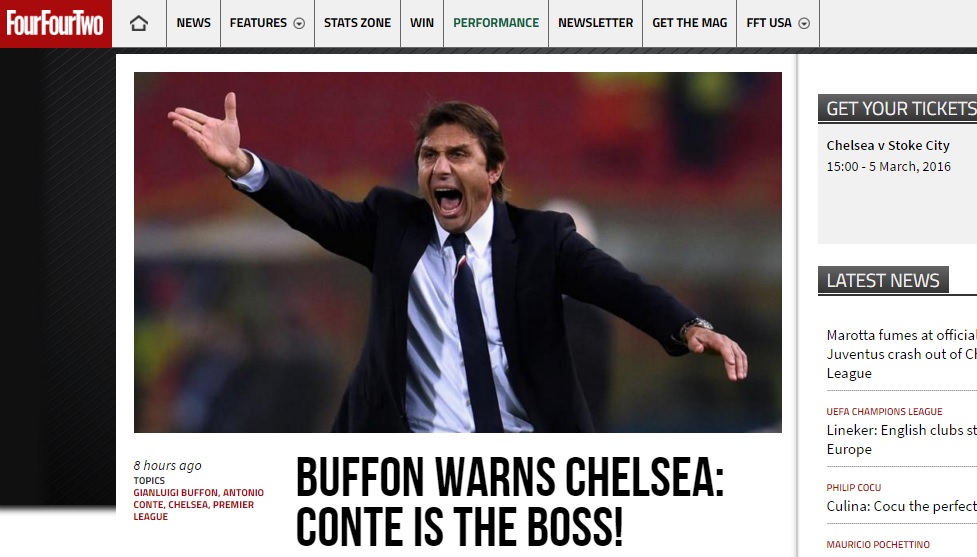The image size is (977, 557).
Task: Read the Marotta fumes at officials story
Action: pyautogui.click(x=902, y=354)
